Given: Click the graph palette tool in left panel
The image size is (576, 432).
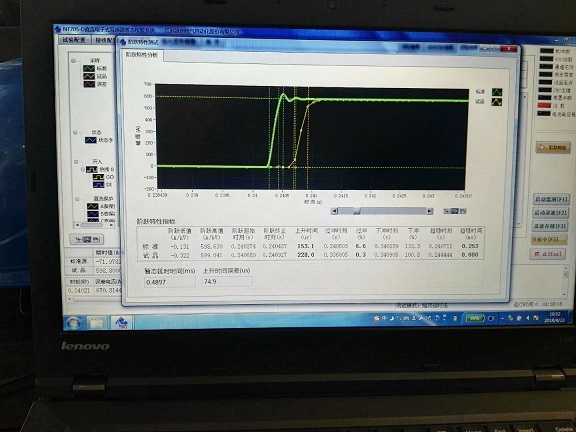Looking at the screenshot, I should coord(87,240).
